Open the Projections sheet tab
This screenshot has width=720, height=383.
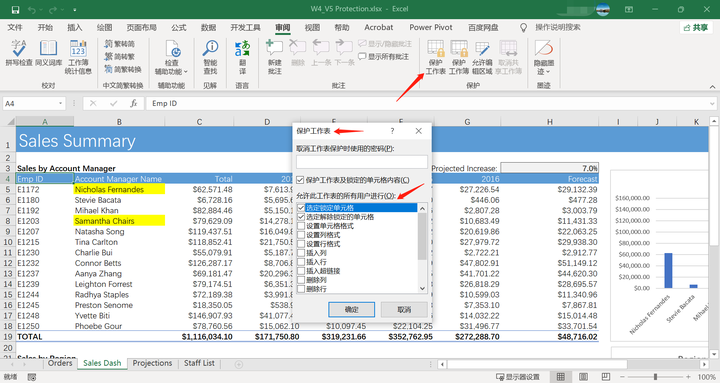click(x=152, y=363)
